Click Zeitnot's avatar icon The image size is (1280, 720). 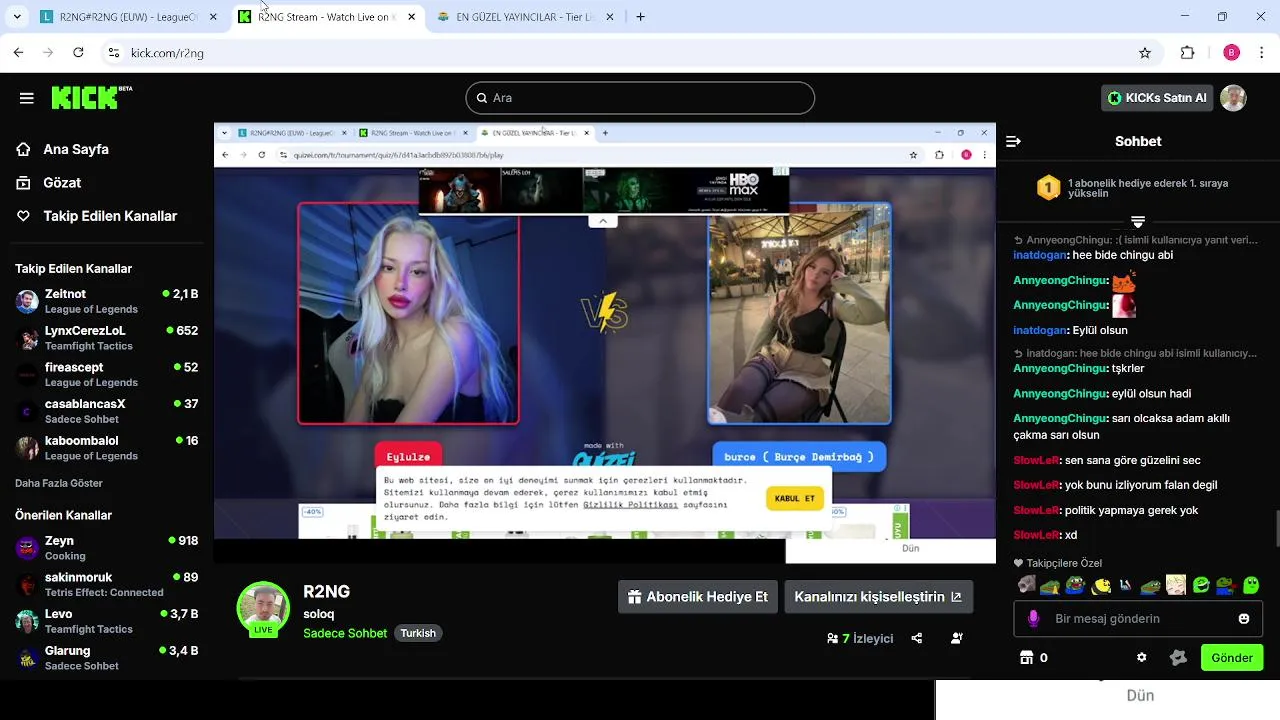(x=27, y=301)
